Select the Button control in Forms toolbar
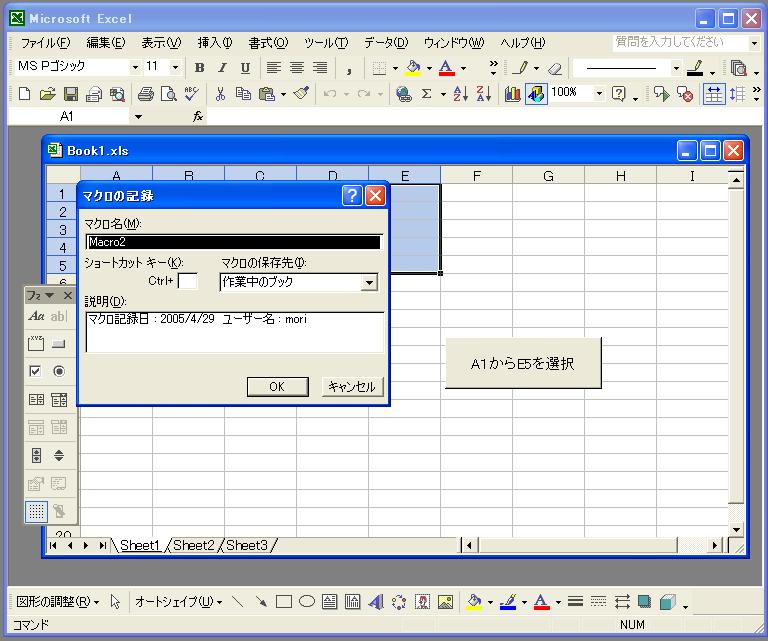The height and width of the screenshot is (641, 768). tap(59, 344)
